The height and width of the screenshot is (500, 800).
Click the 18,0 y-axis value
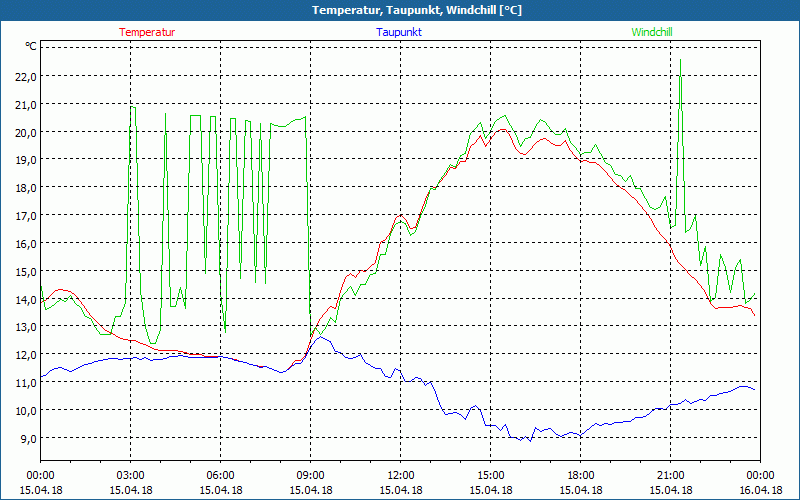coord(27,188)
